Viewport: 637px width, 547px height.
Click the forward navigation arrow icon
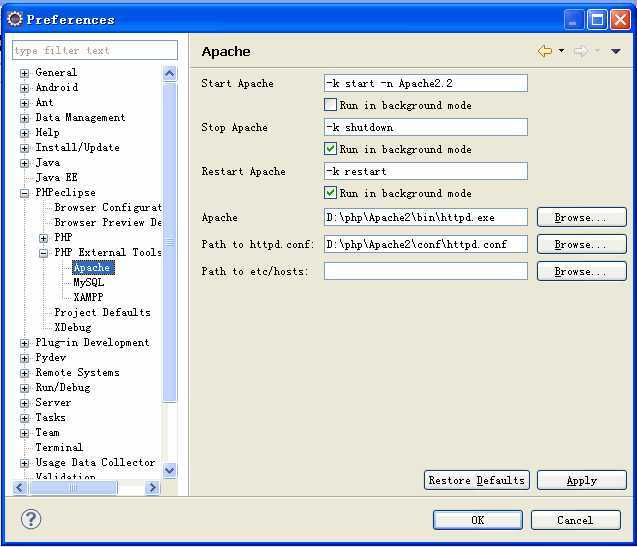tap(581, 51)
